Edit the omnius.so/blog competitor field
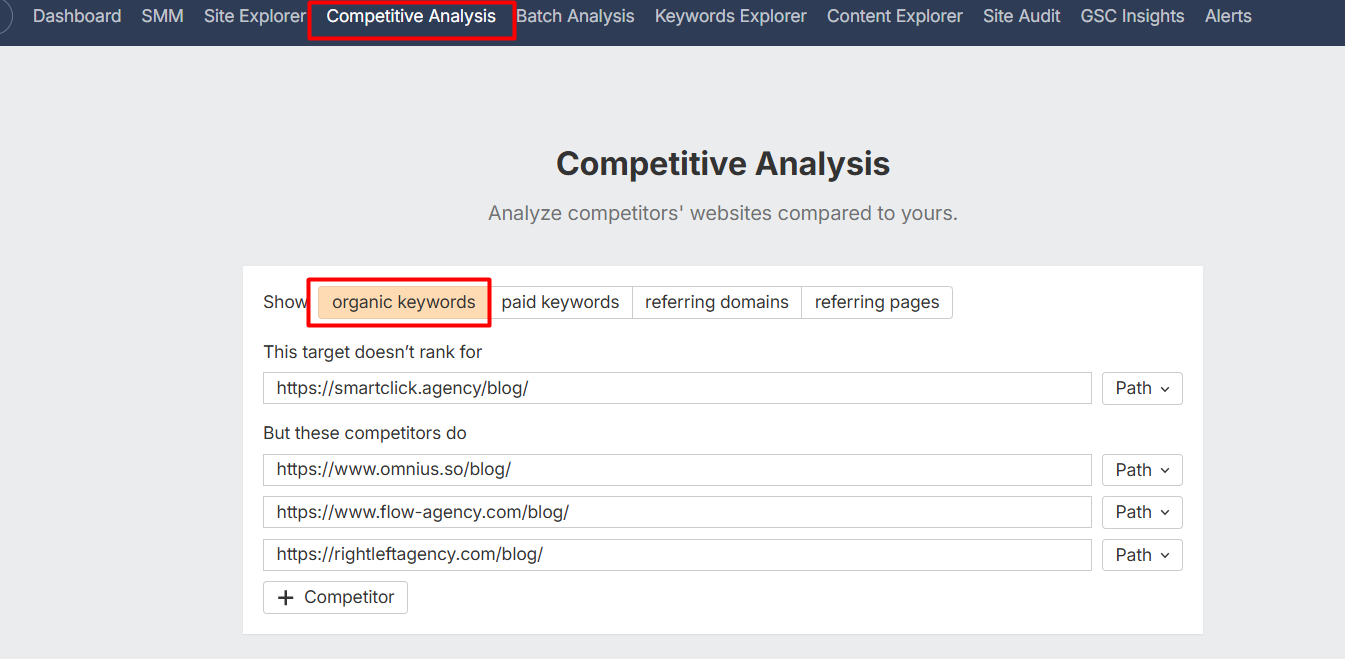Image resolution: width=1345 pixels, height=659 pixels. 677,470
